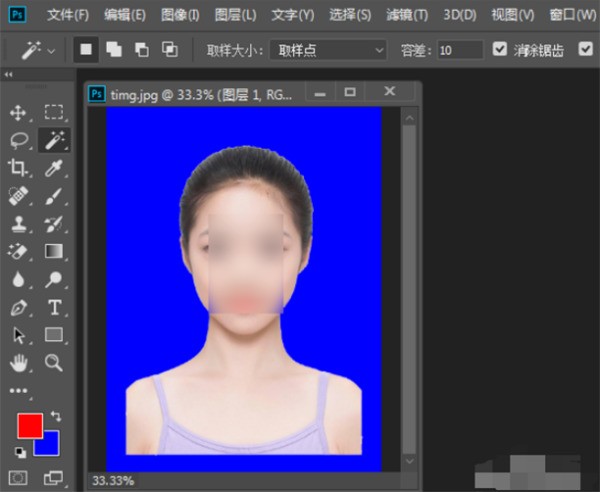Open the 滤镜(T) filter menu

click(408, 15)
